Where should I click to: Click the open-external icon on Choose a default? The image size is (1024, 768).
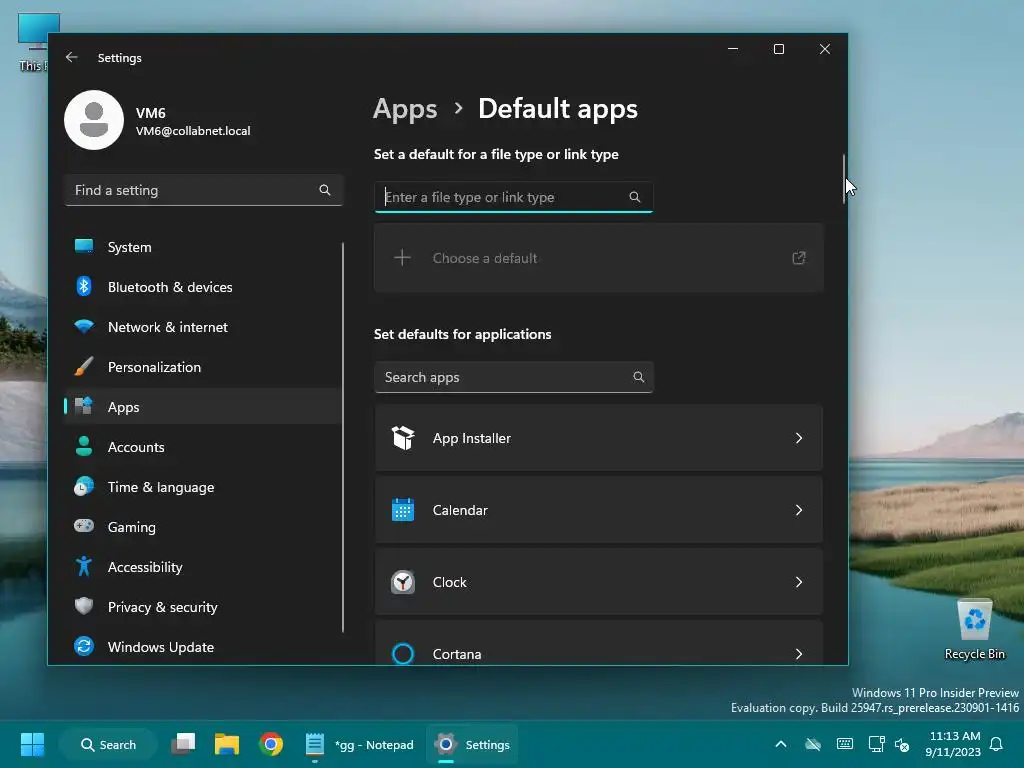799,258
